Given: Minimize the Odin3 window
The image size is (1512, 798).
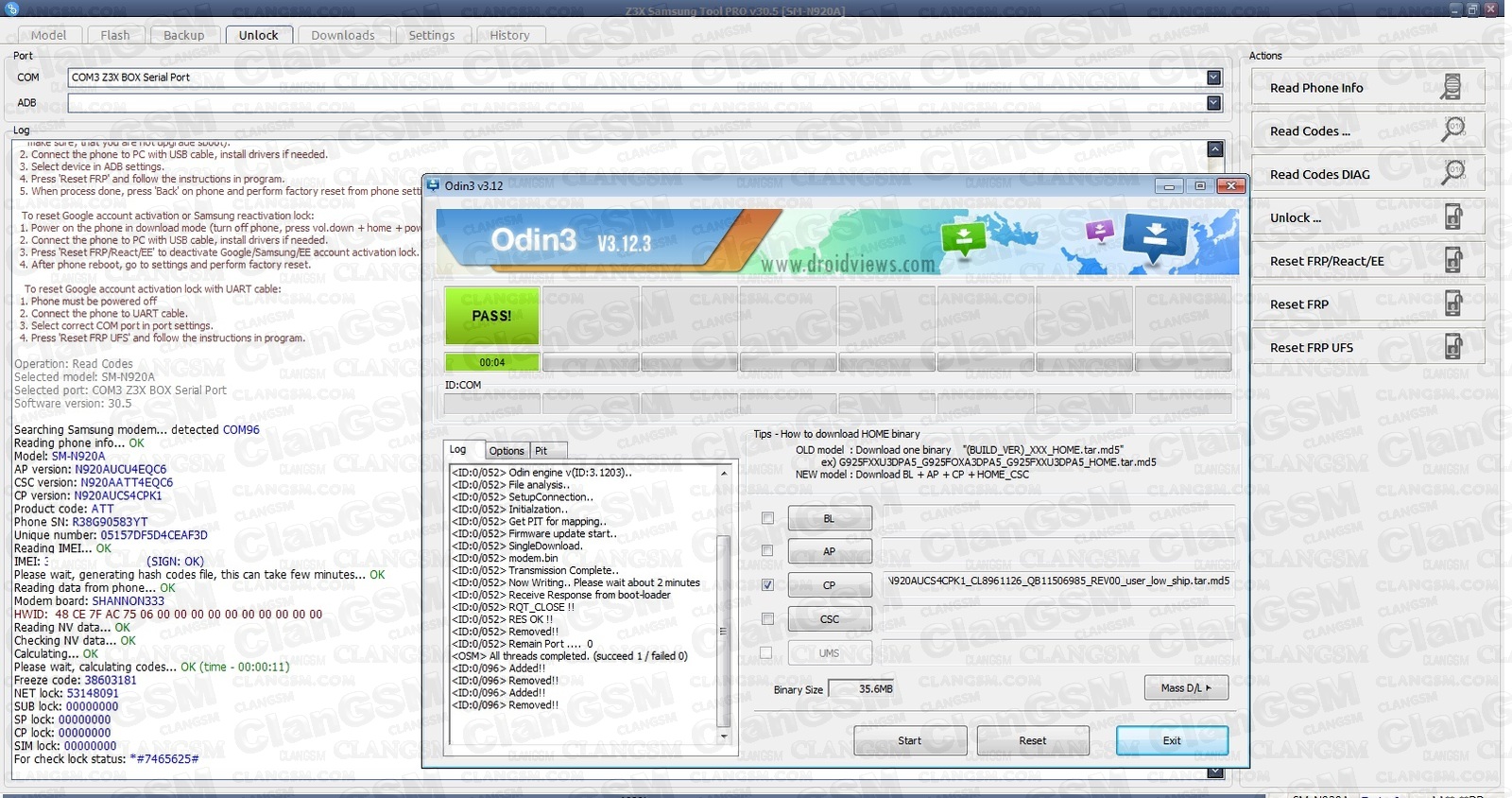Looking at the screenshot, I should (x=1169, y=186).
